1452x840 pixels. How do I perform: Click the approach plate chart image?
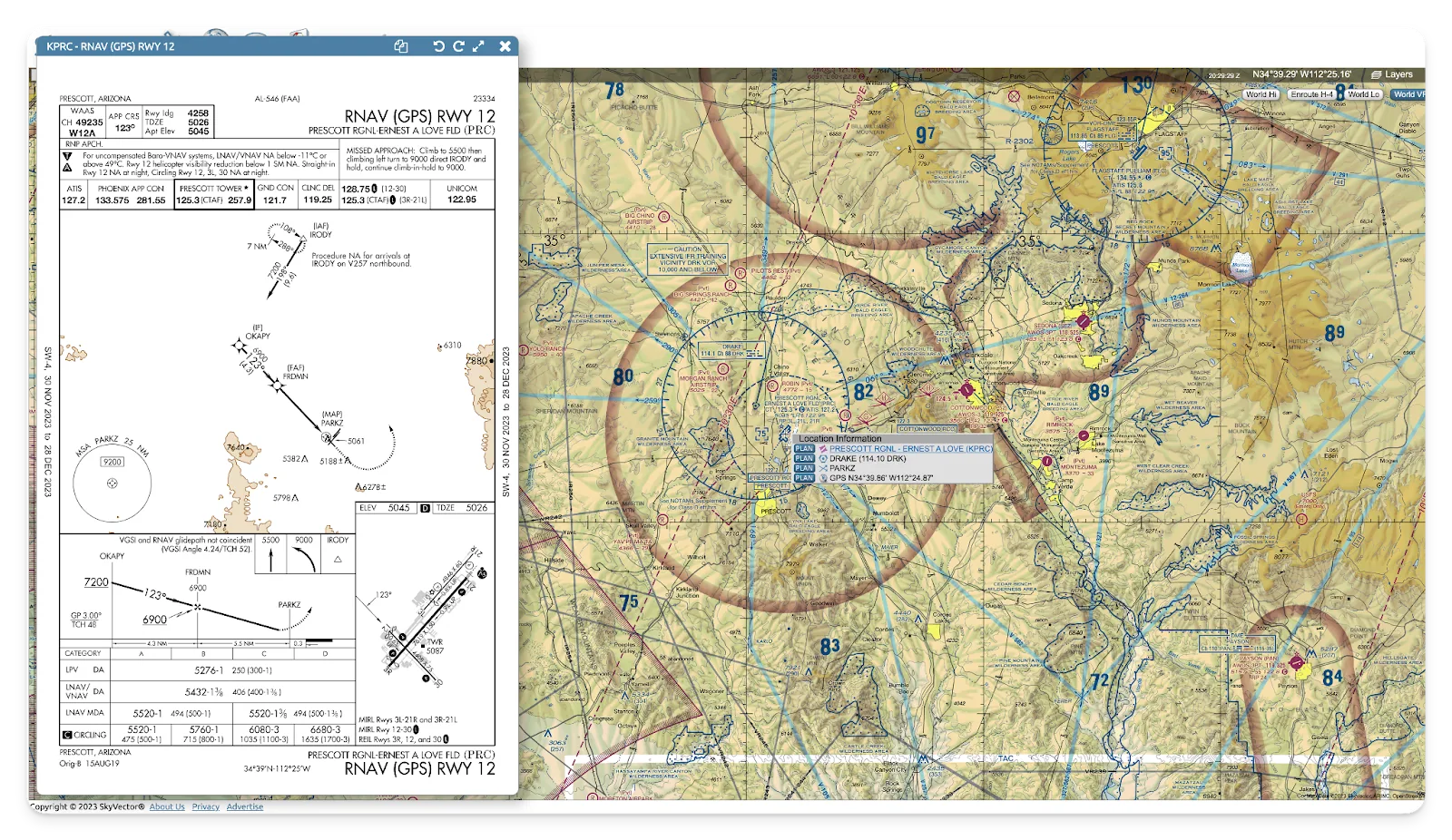click(278, 434)
